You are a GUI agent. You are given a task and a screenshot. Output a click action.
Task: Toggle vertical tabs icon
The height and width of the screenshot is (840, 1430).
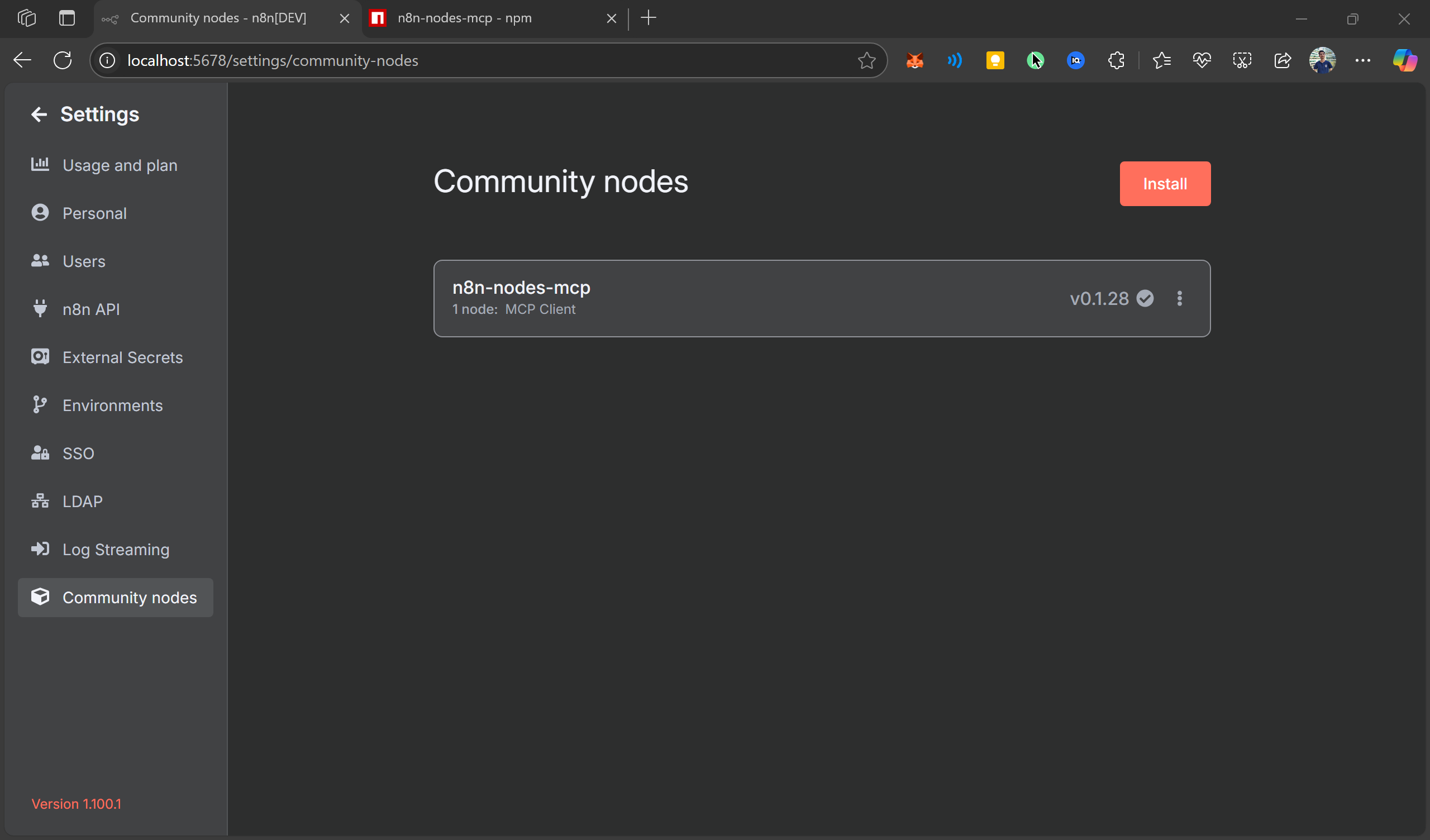pos(67,18)
